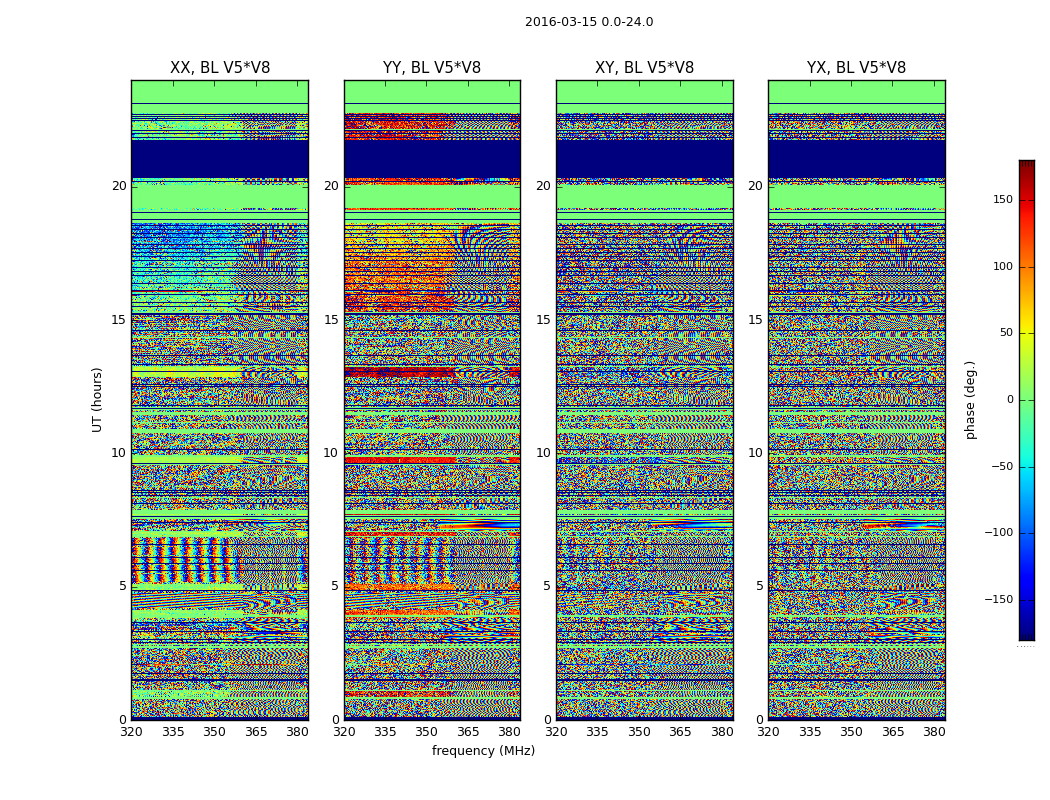The image size is (1050, 800).
Task: Click the colorbar tick label −150
Action: point(998,599)
